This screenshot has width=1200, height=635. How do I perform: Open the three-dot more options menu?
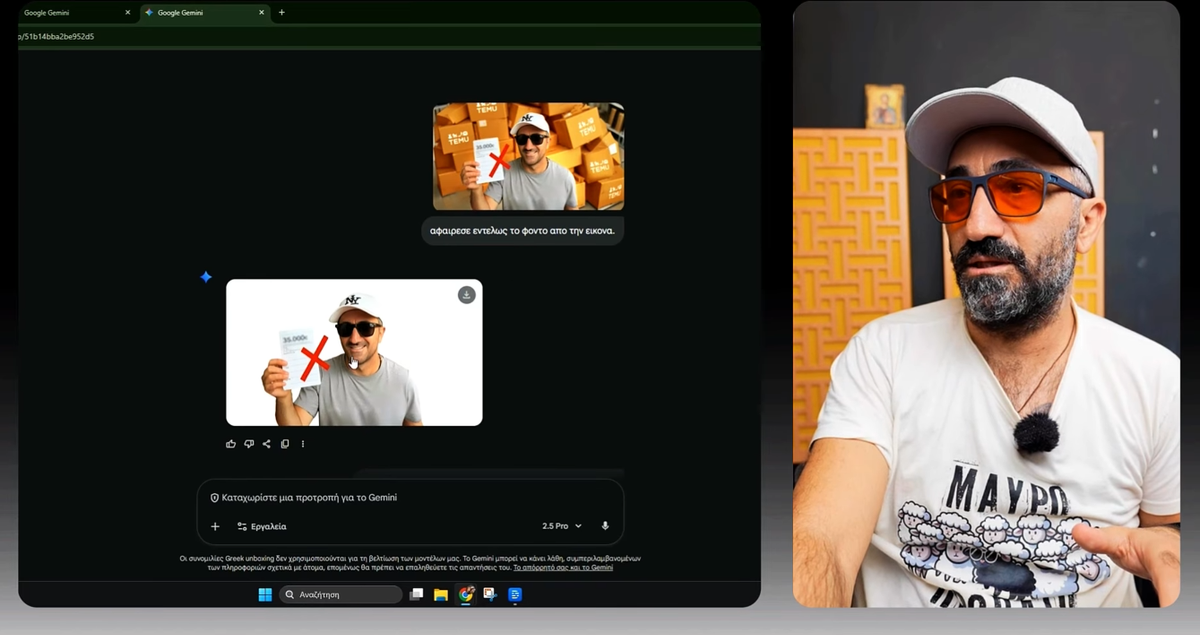(303, 444)
